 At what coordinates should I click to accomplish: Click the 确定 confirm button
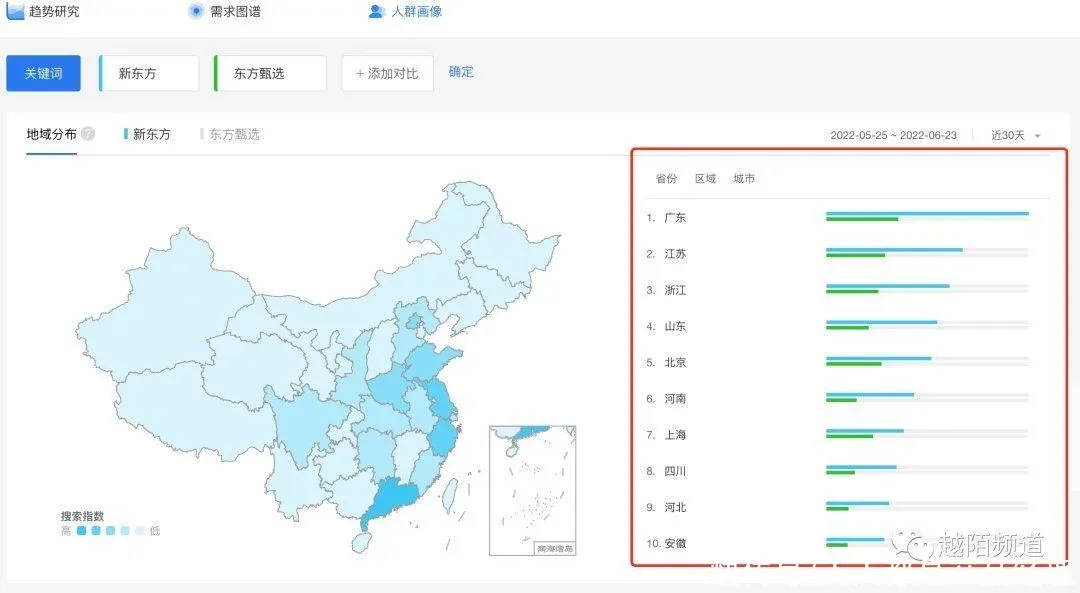pyautogui.click(x=461, y=72)
